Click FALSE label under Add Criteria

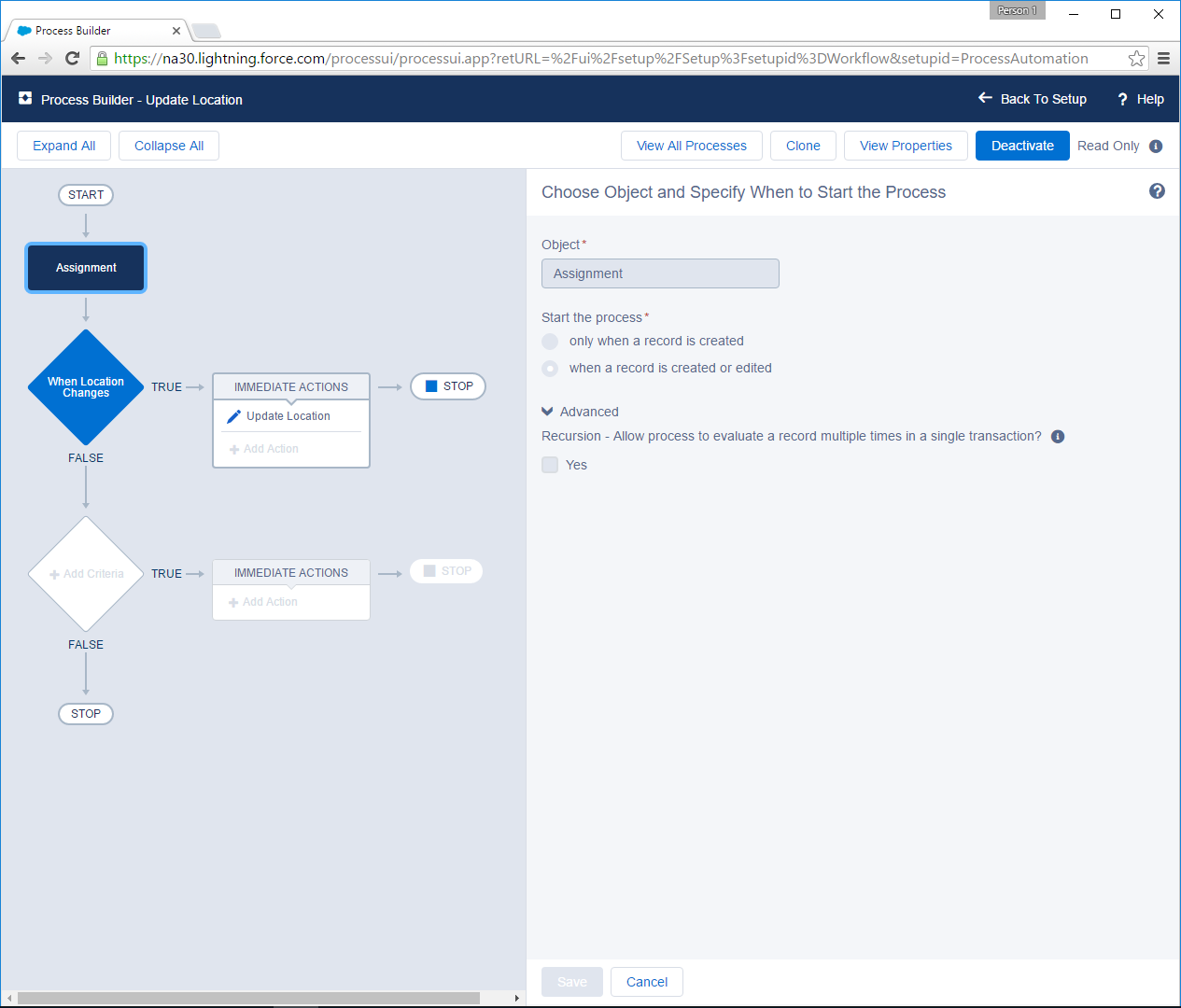pyautogui.click(x=86, y=645)
